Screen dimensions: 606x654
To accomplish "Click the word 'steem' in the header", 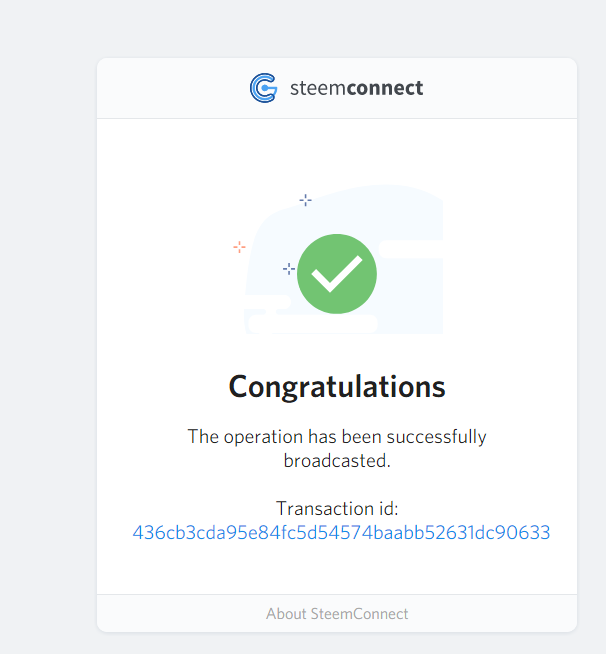I will click(x=318, y=88).
